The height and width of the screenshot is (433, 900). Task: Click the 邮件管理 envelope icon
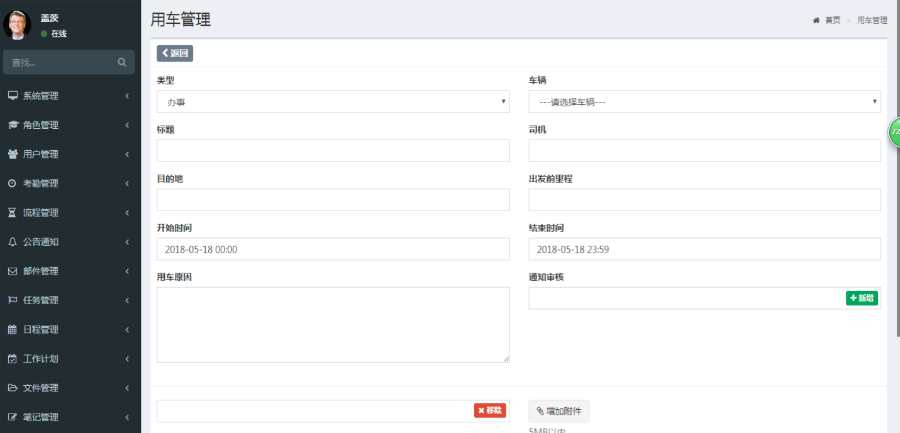[12, 271]
